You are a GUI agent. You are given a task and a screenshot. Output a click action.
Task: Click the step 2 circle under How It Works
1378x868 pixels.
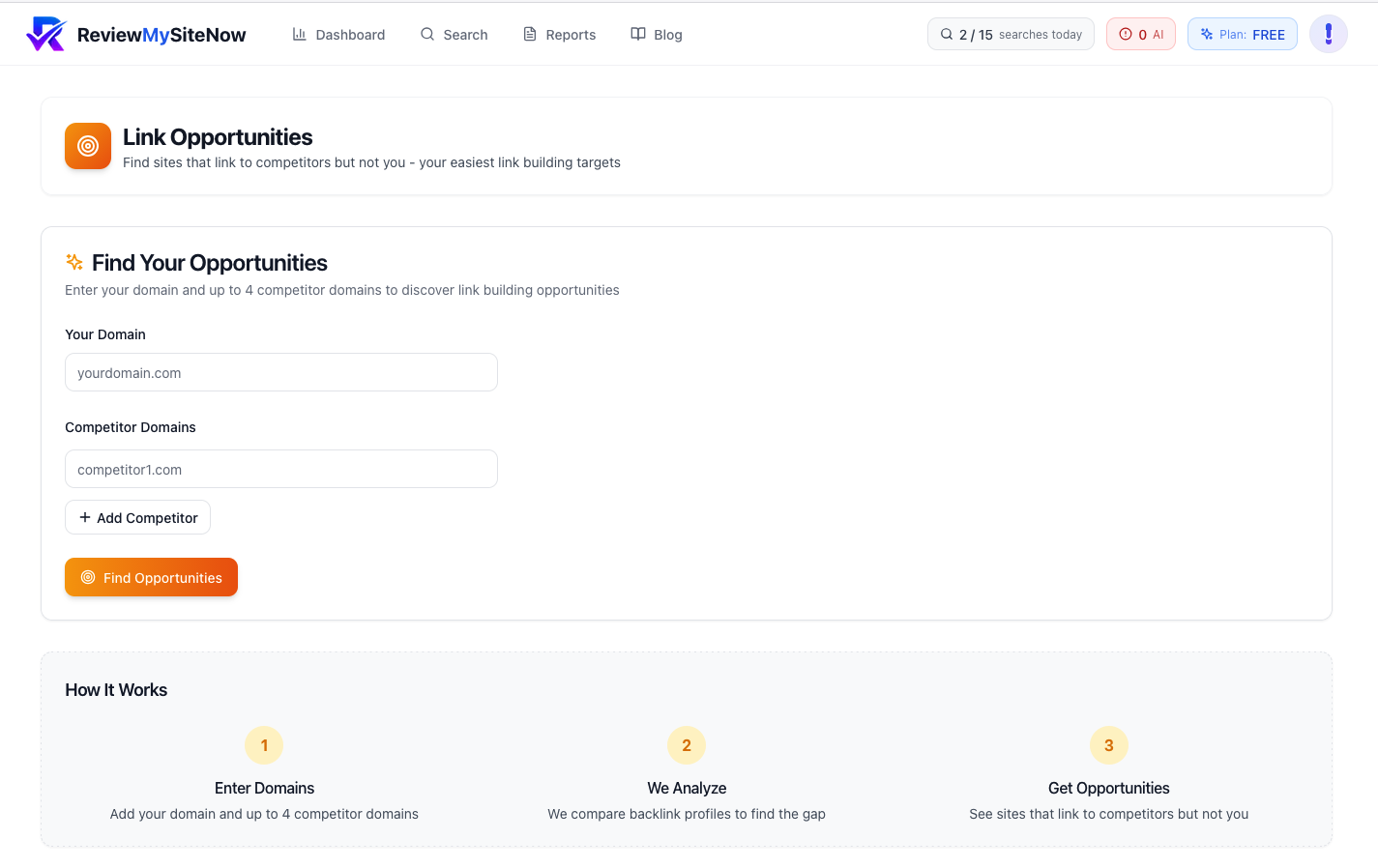coord(687,745)
